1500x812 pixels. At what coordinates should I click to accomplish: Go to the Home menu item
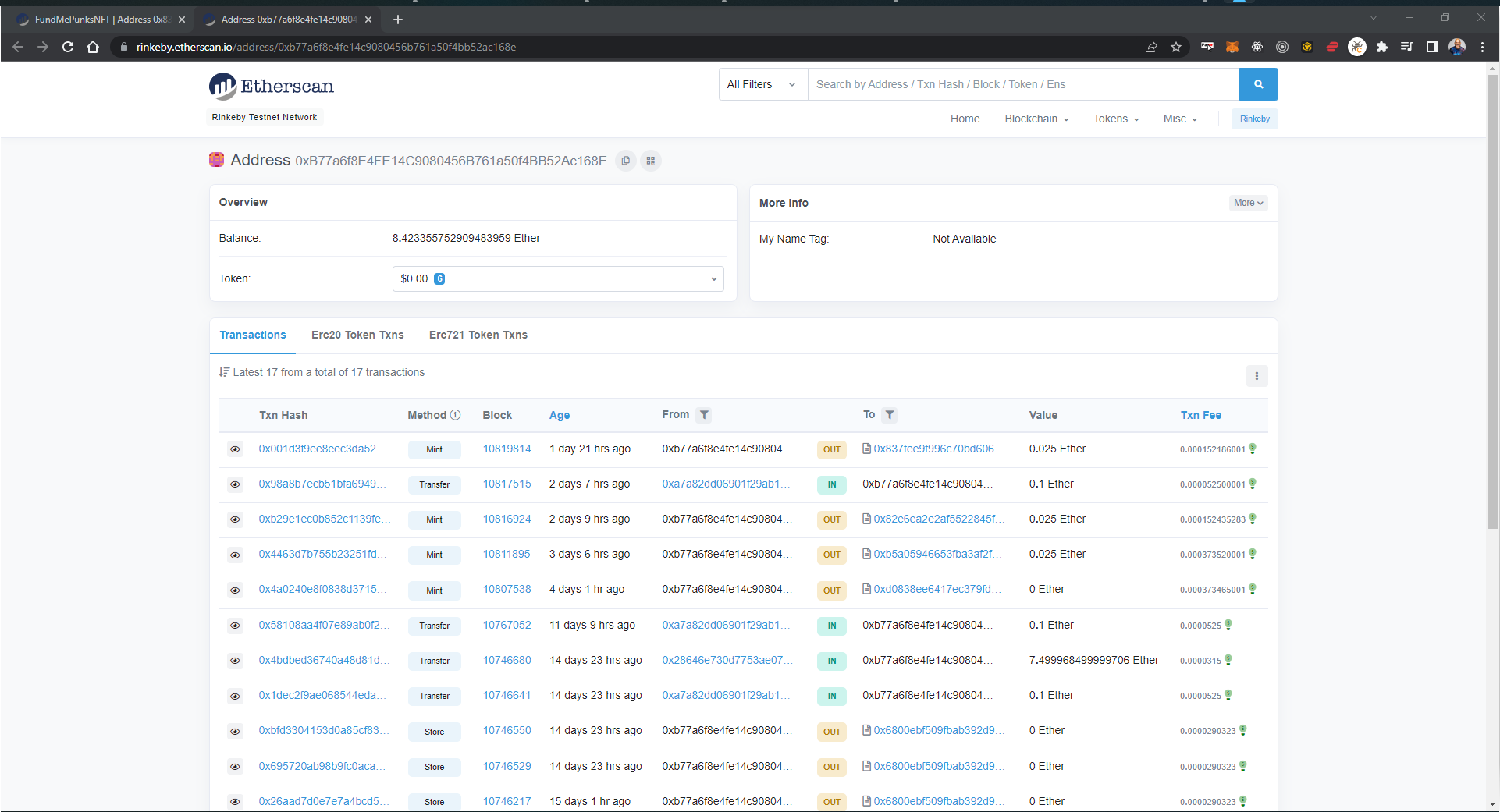(965, 119)
